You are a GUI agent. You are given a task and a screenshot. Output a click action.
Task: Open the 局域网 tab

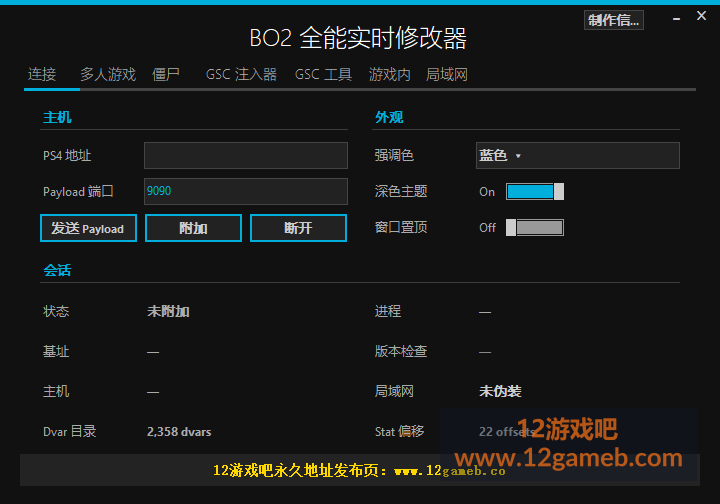click(x=446, y=74)
